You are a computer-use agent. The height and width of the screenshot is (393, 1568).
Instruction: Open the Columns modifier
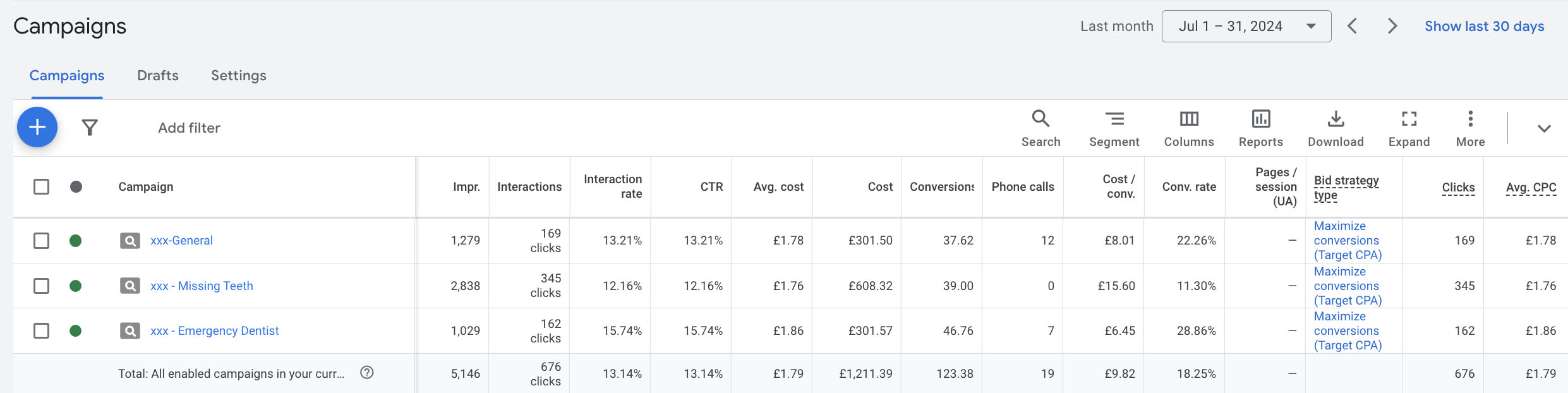pyautogui.click(x=1188, y=128)
